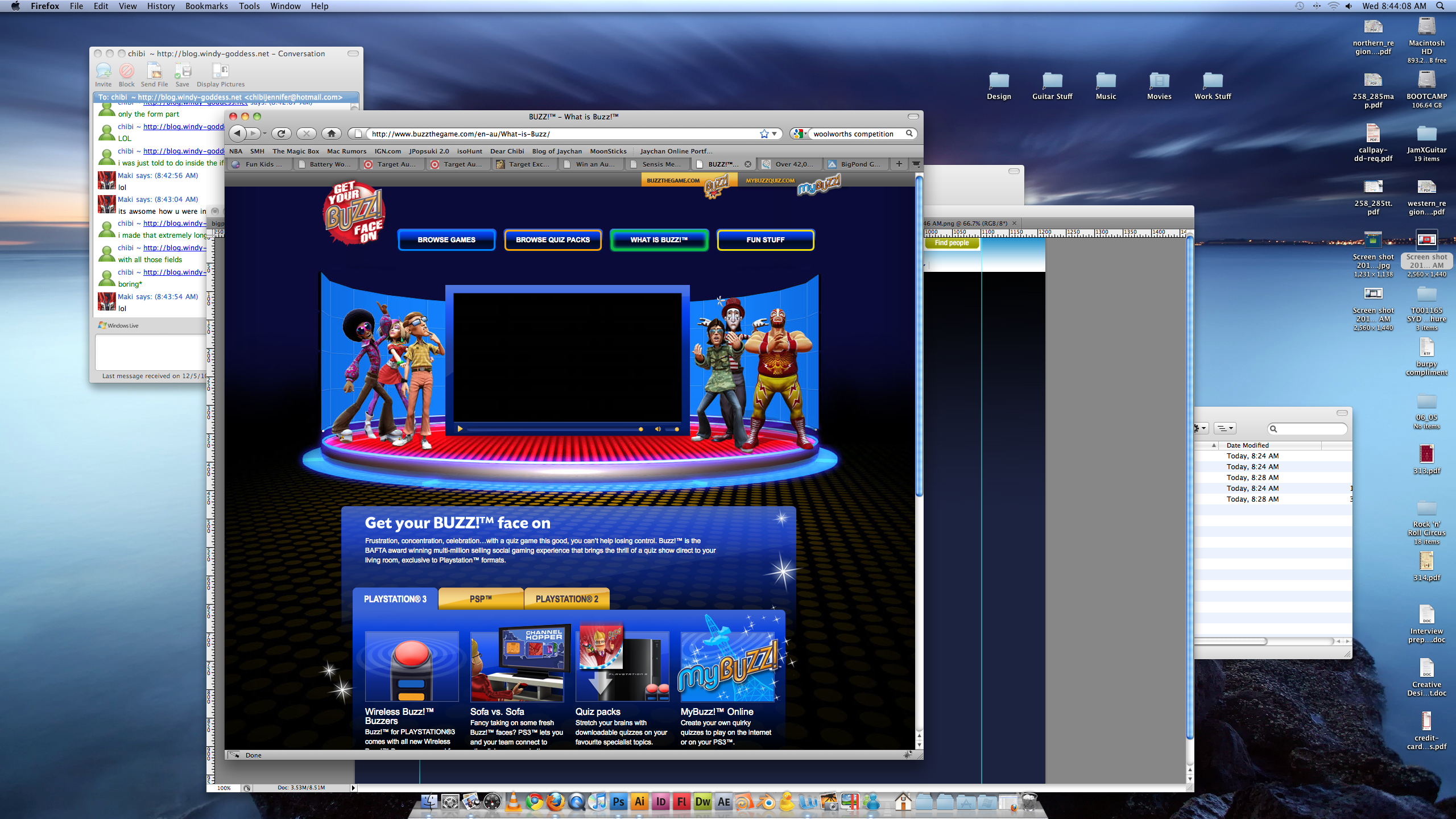Open the search engine chooser dropdown
Image resolution: width=1456 pixels, height=819 pixels.
(799, 134)
